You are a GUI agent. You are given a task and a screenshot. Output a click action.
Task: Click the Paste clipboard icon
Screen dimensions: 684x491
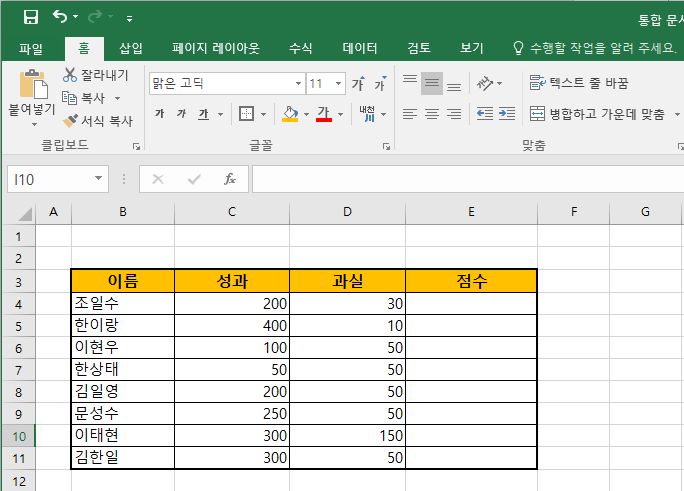point(33,84)
